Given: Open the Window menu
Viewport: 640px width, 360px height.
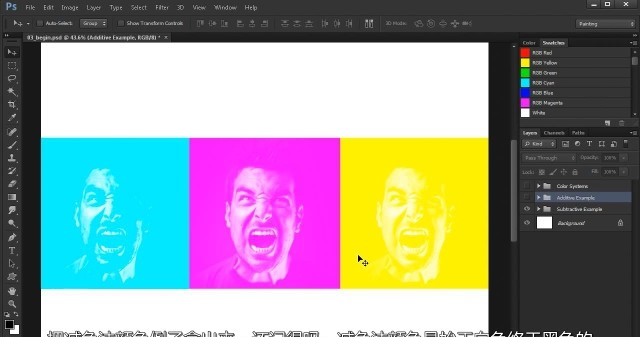Looking at the screenshot, I should point(225,7).
